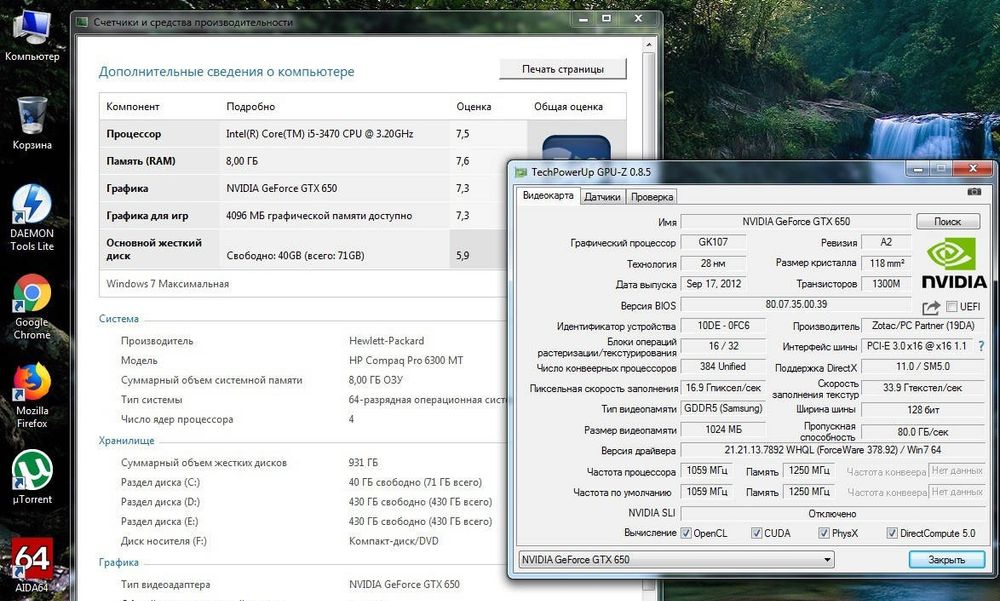Screen dimensions: 1000x601
Task: Click Оценка column header
Action: coord(474,107)
